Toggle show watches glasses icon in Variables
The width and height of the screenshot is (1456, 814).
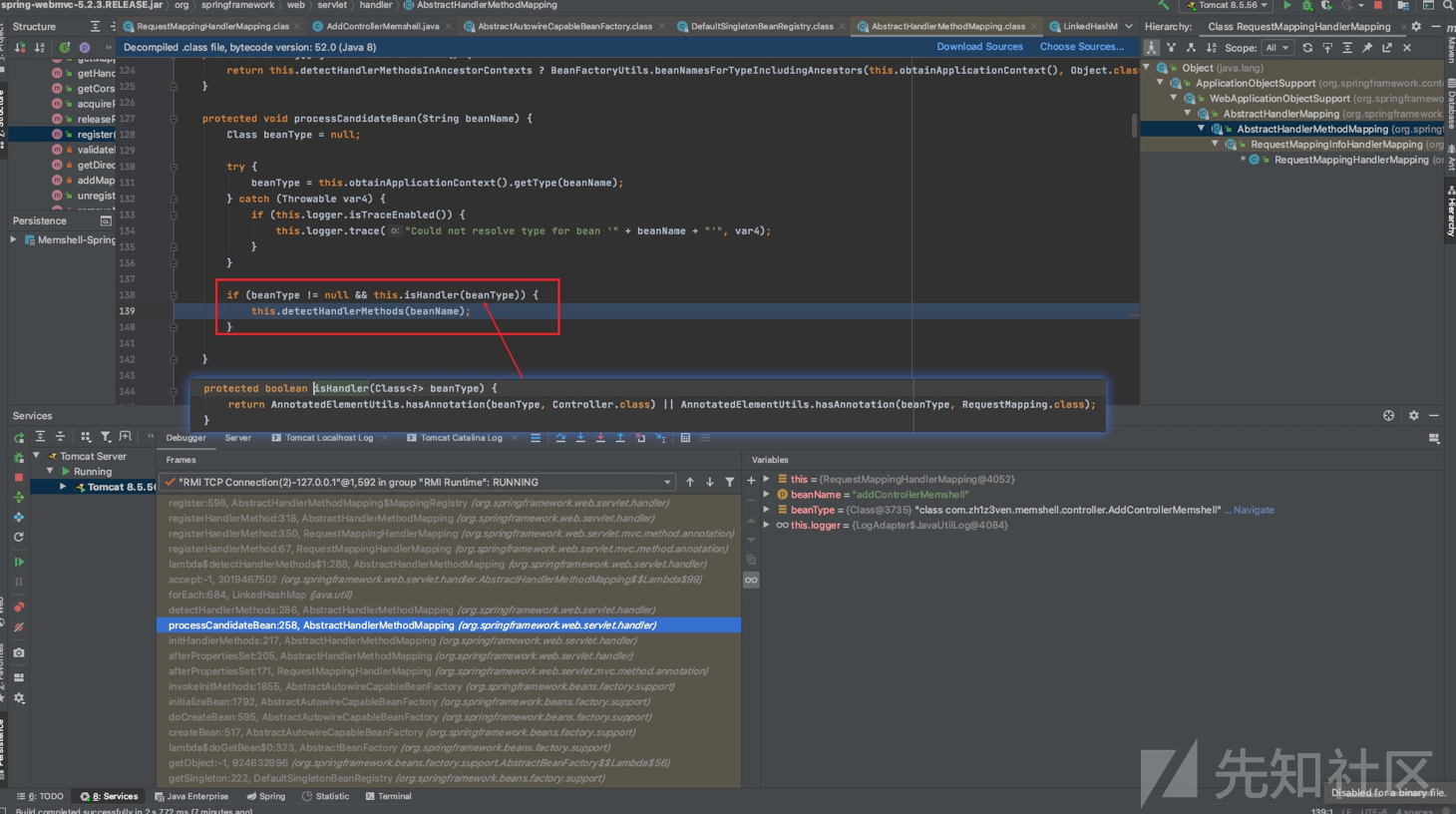[751, 580]
